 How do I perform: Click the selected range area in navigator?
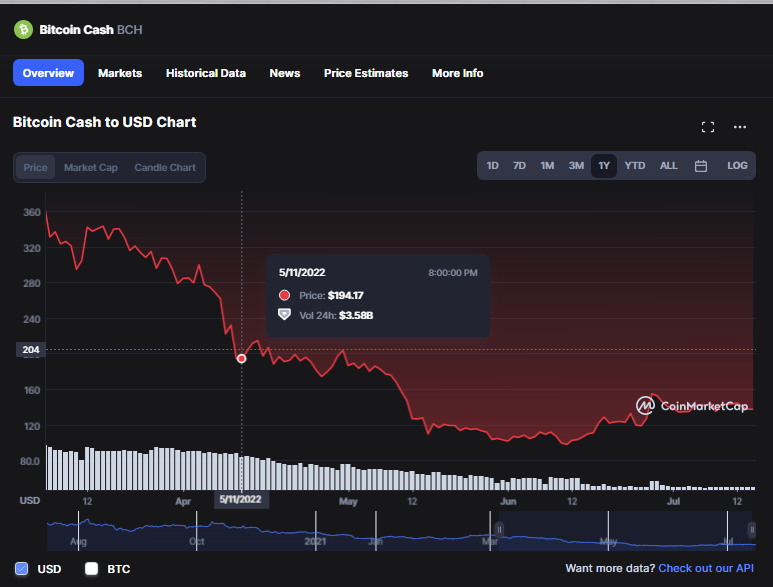click(x=625, y=531)
